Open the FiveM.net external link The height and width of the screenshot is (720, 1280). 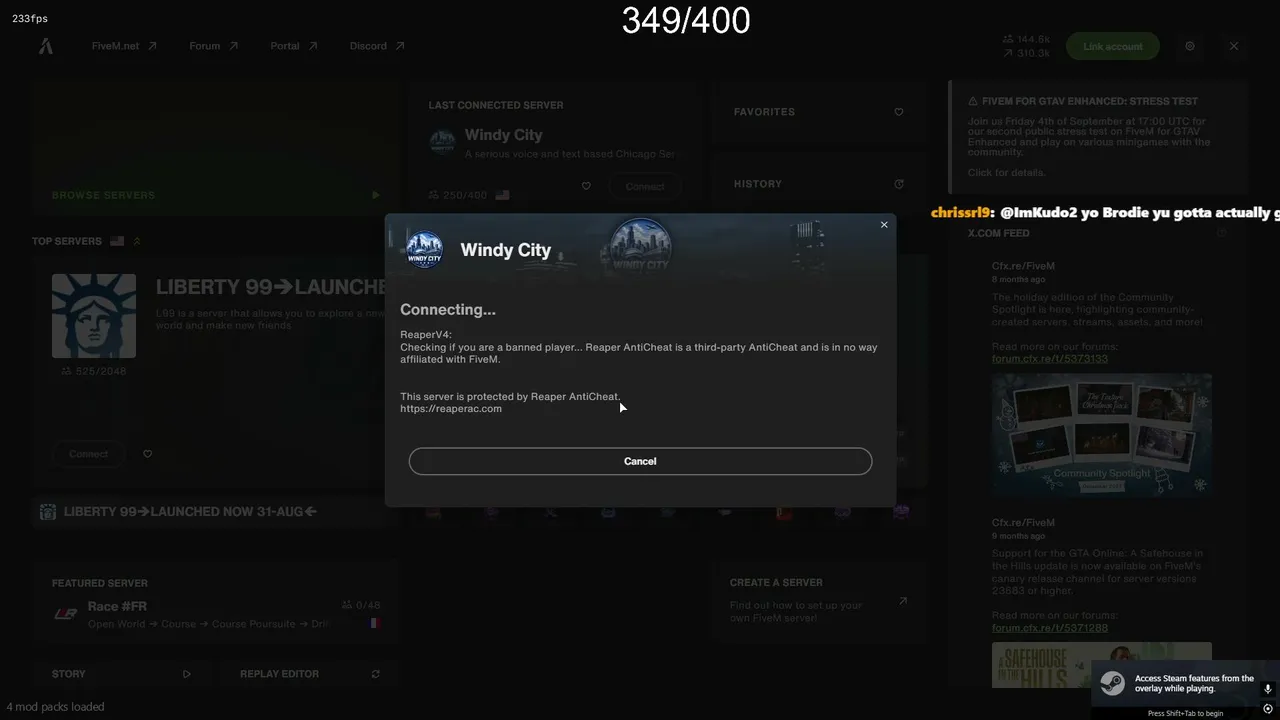pos(124,46)
